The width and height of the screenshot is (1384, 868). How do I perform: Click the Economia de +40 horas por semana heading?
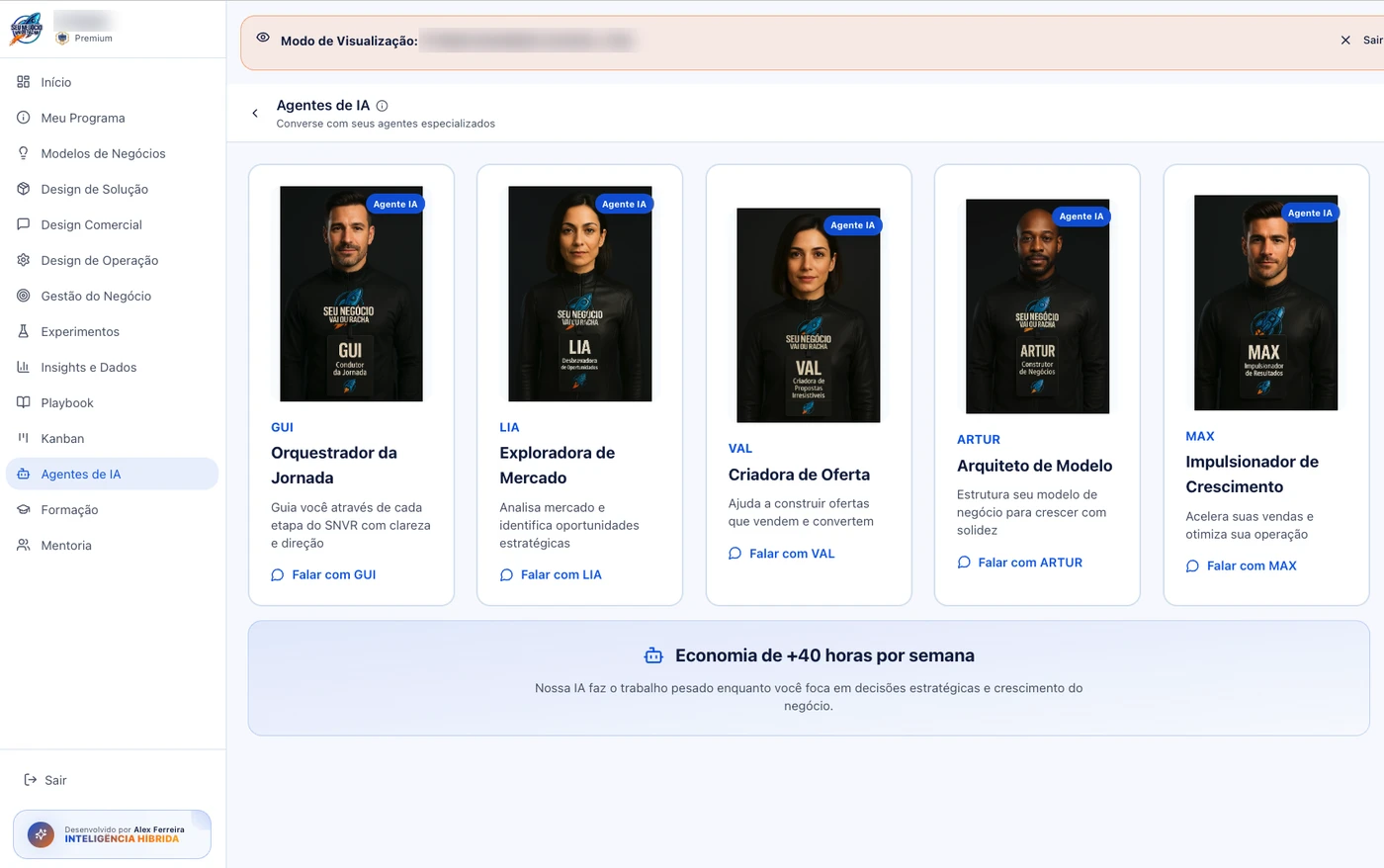tap(824, 655)
